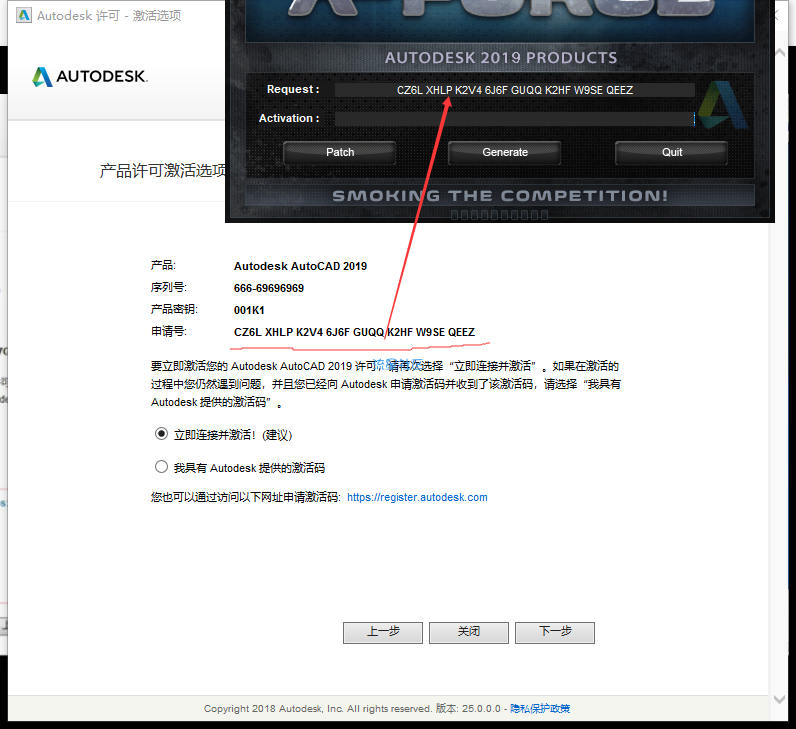The height and width of the screenshot is (729, 796).
Task: Quit the X-Force keygen window
Action: (672, 152)
